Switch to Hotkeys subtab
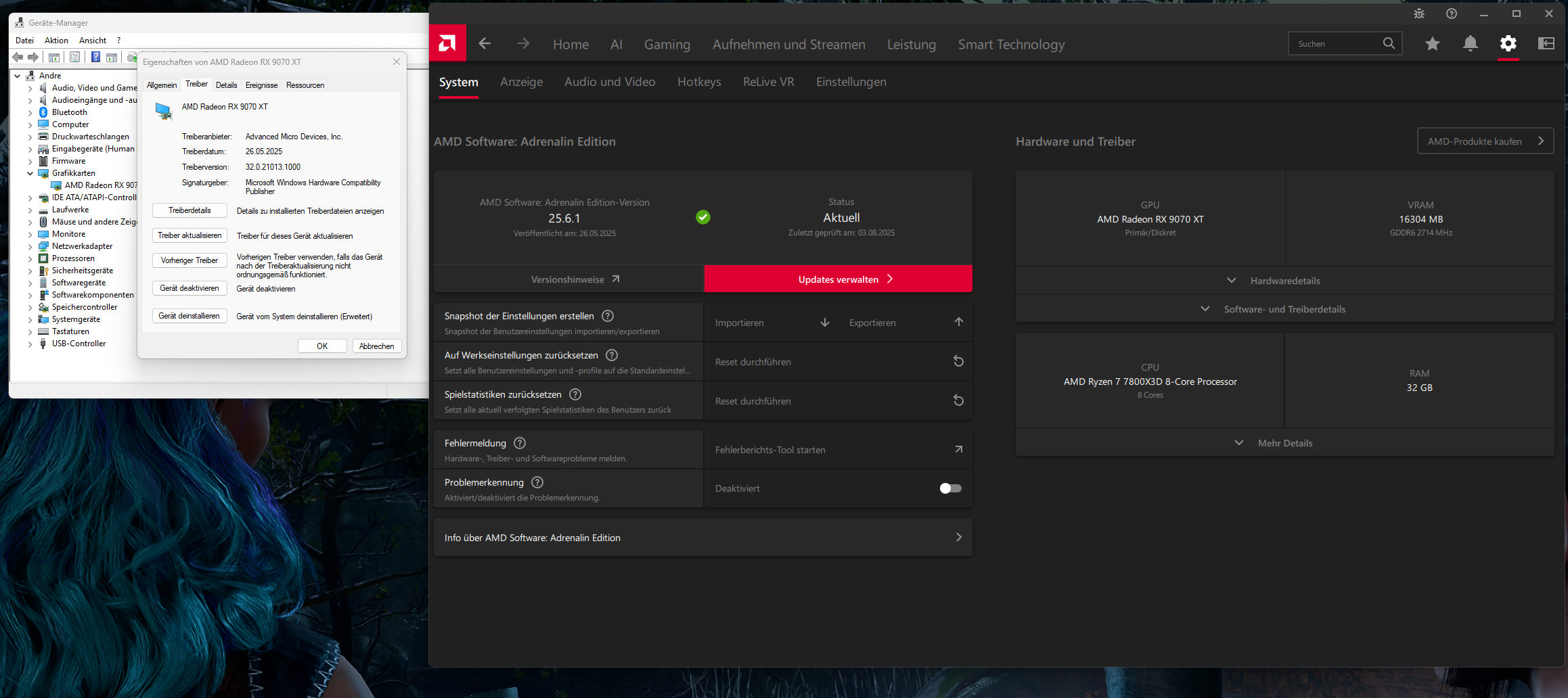Viewport: 1568px width, 698px height. point(699,82)
